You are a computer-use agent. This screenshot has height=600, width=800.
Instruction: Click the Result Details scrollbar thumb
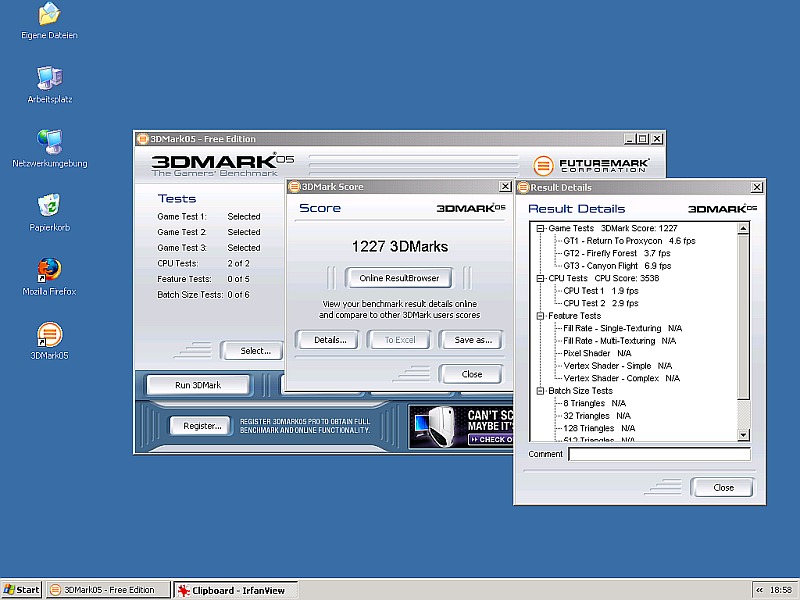coord(743,317)
